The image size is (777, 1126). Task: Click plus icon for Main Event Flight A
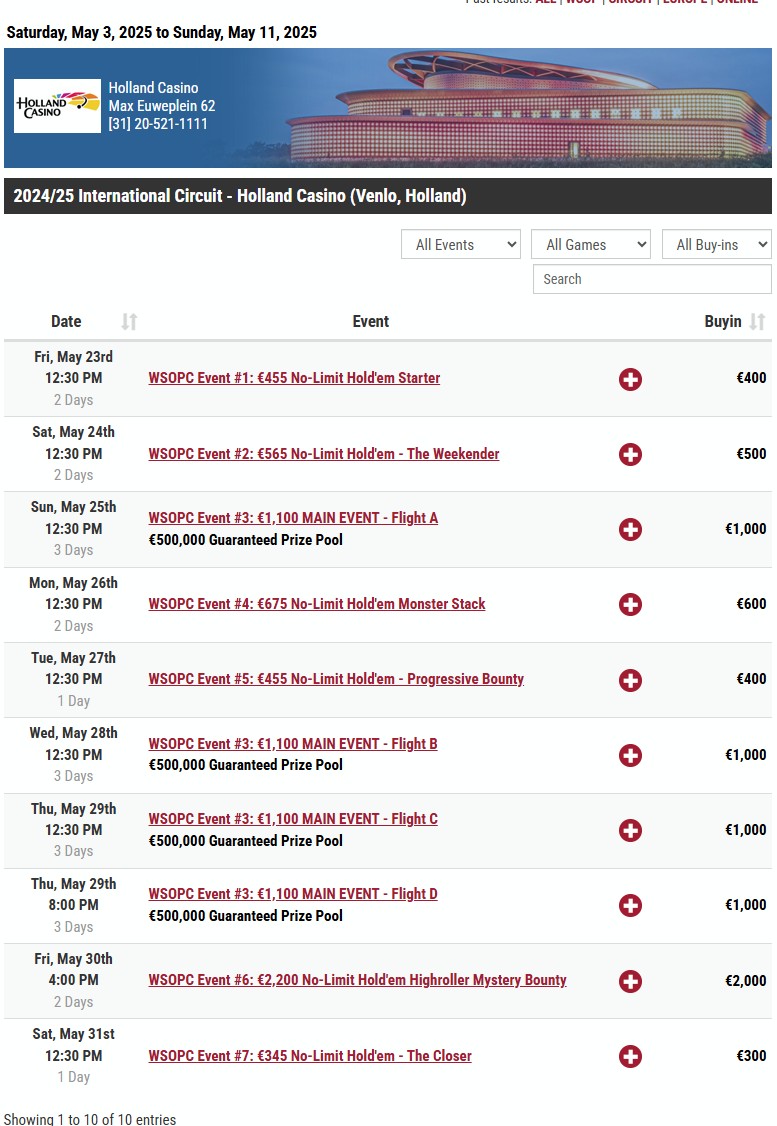pos(630,529)
